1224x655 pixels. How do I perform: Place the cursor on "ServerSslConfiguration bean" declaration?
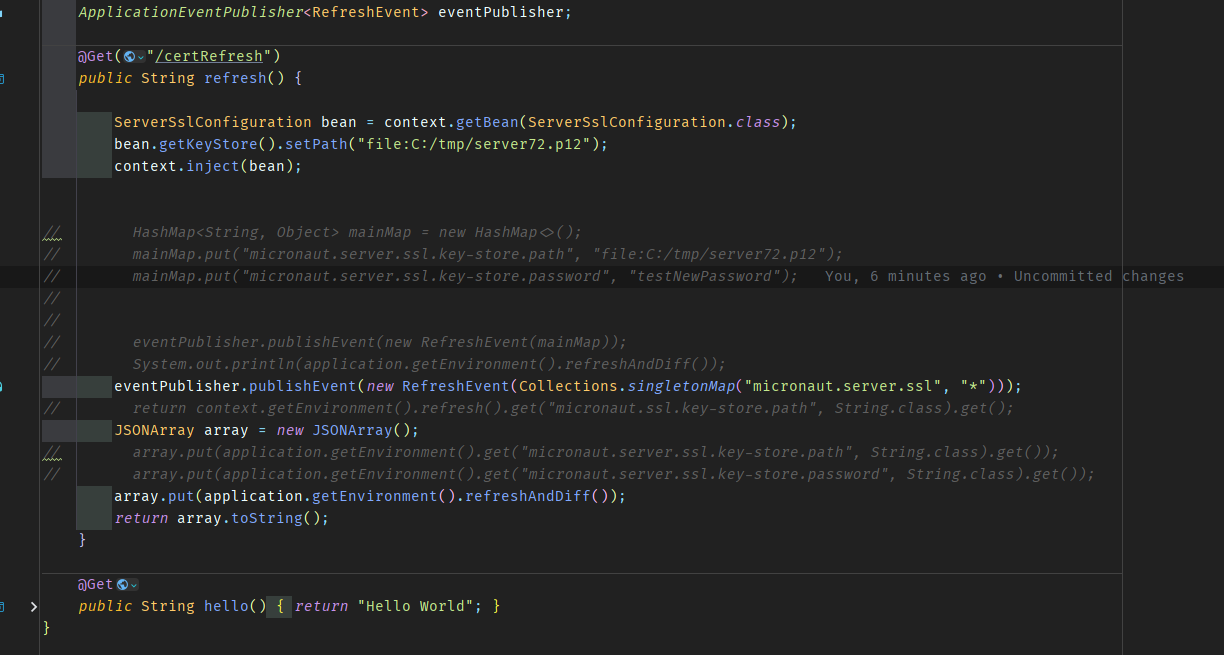tap(235, 122)
